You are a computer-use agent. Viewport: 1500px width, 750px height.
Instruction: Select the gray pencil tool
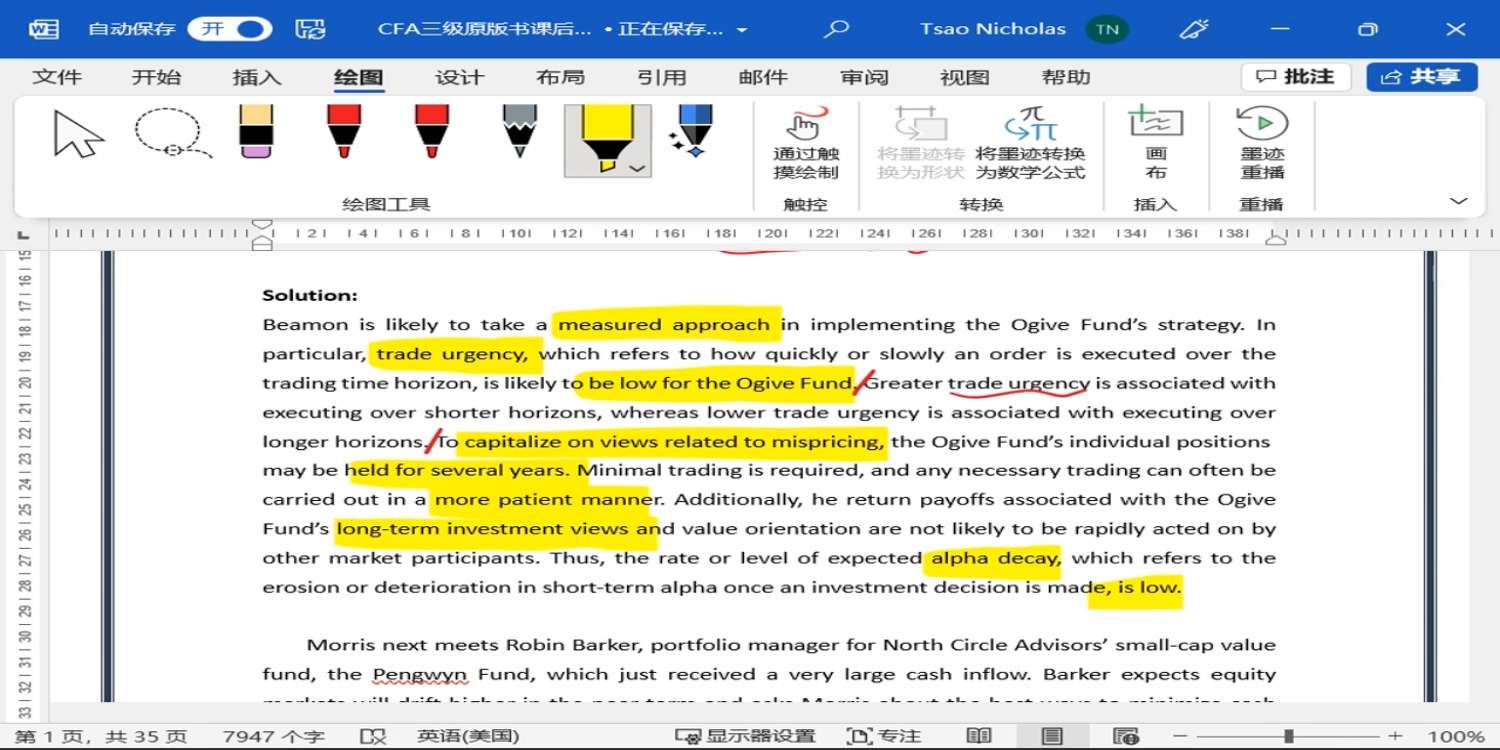pos(519,133)
